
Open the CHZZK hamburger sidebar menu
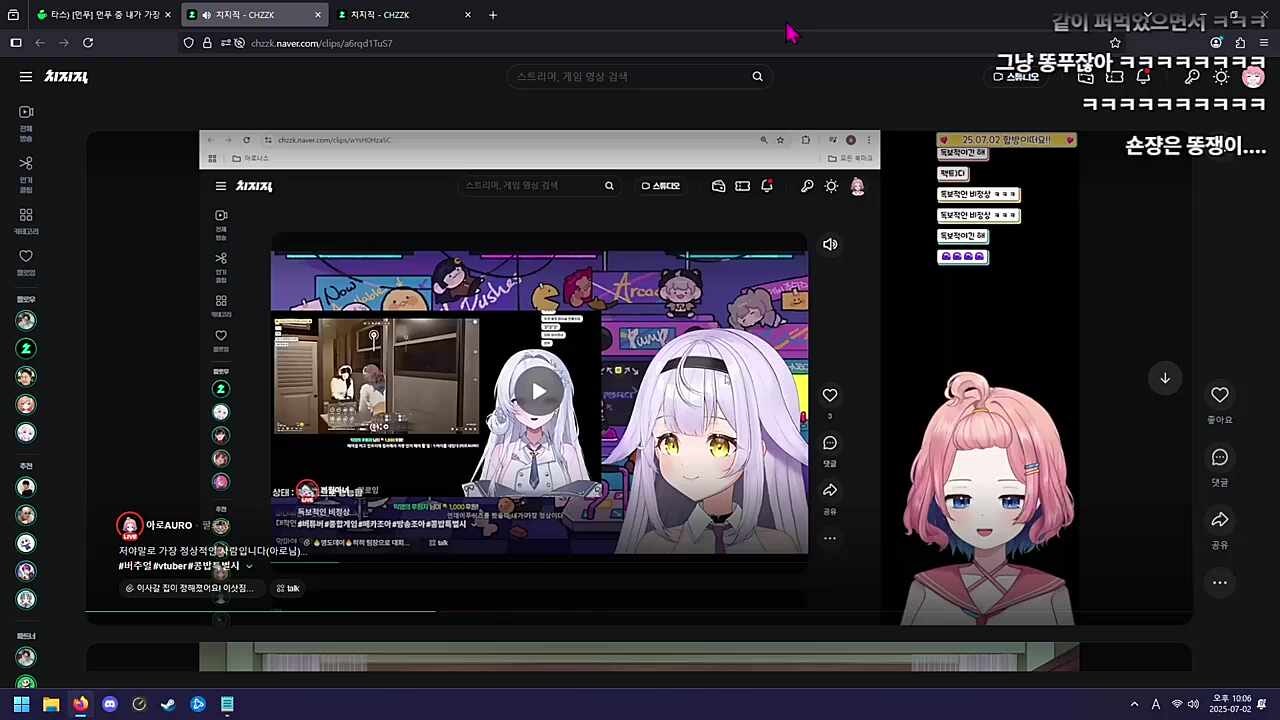click(x=26, y=76)
